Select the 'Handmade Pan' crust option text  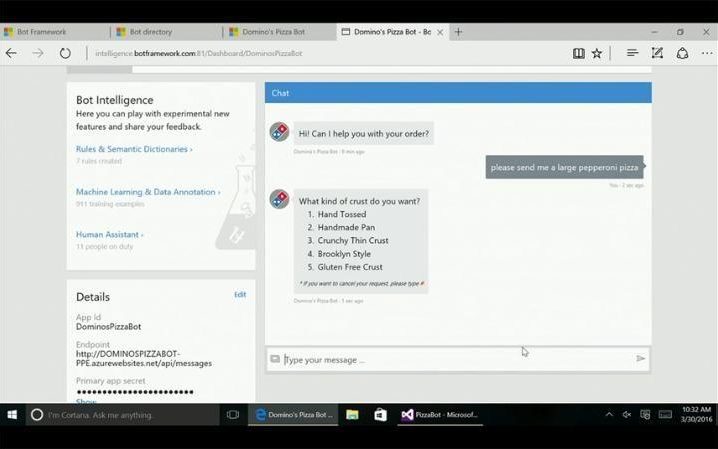pos(346,227)
